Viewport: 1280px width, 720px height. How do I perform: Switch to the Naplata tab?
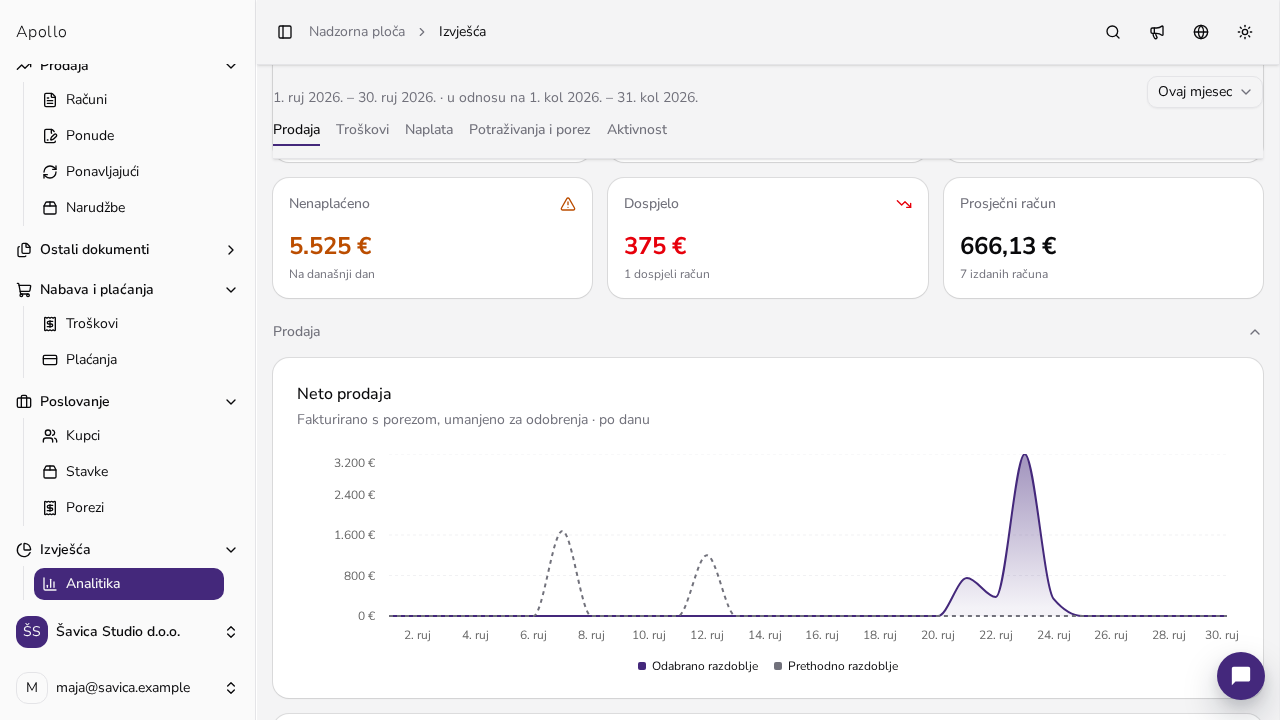(x=429, y=130)
